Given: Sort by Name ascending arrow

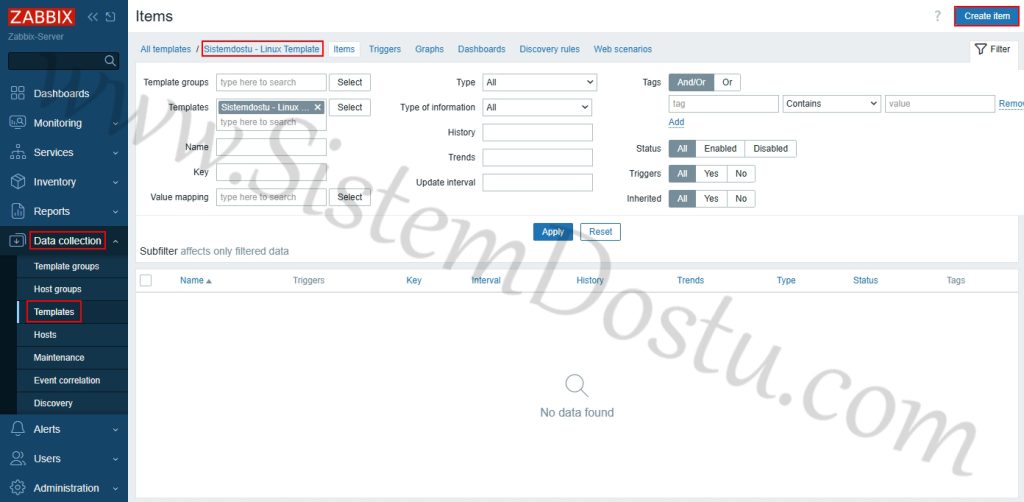Looking at the screenshot, I should [x=209, y=281].
